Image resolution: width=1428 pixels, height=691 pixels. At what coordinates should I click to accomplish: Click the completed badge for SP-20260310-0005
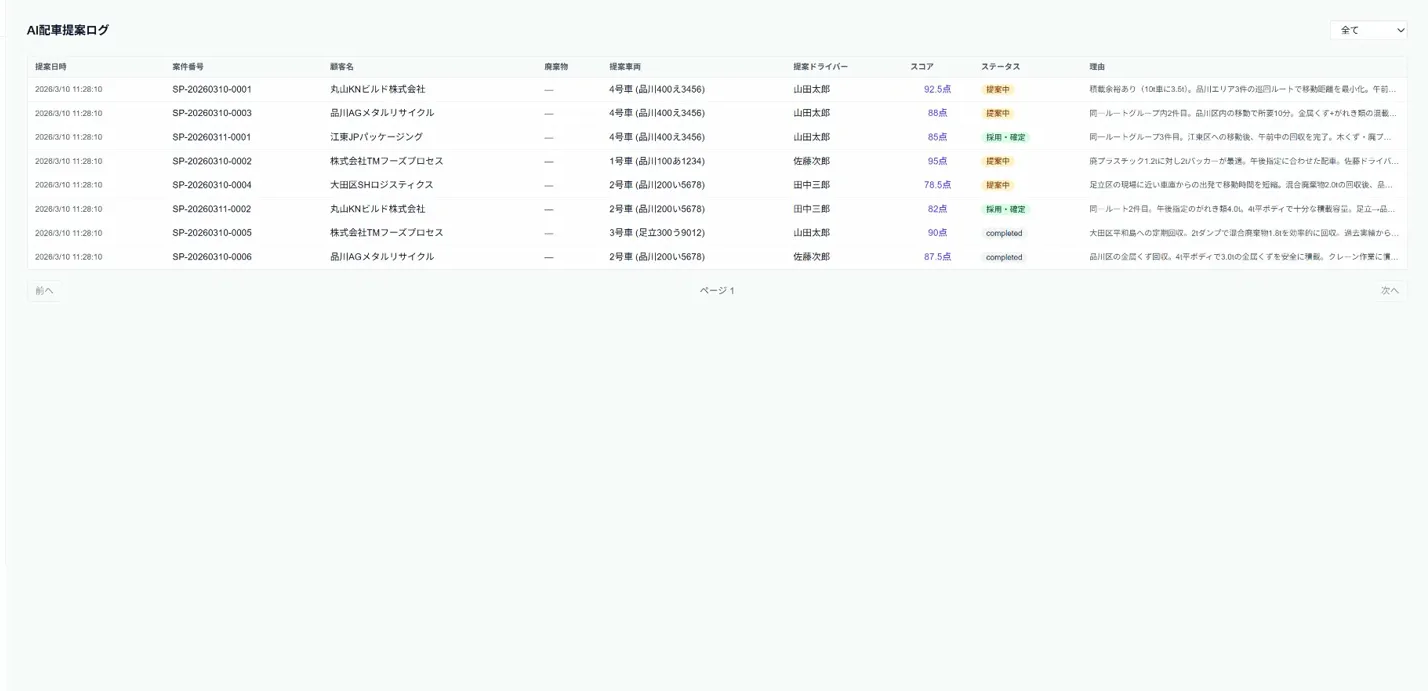[x=1002, y=232]
